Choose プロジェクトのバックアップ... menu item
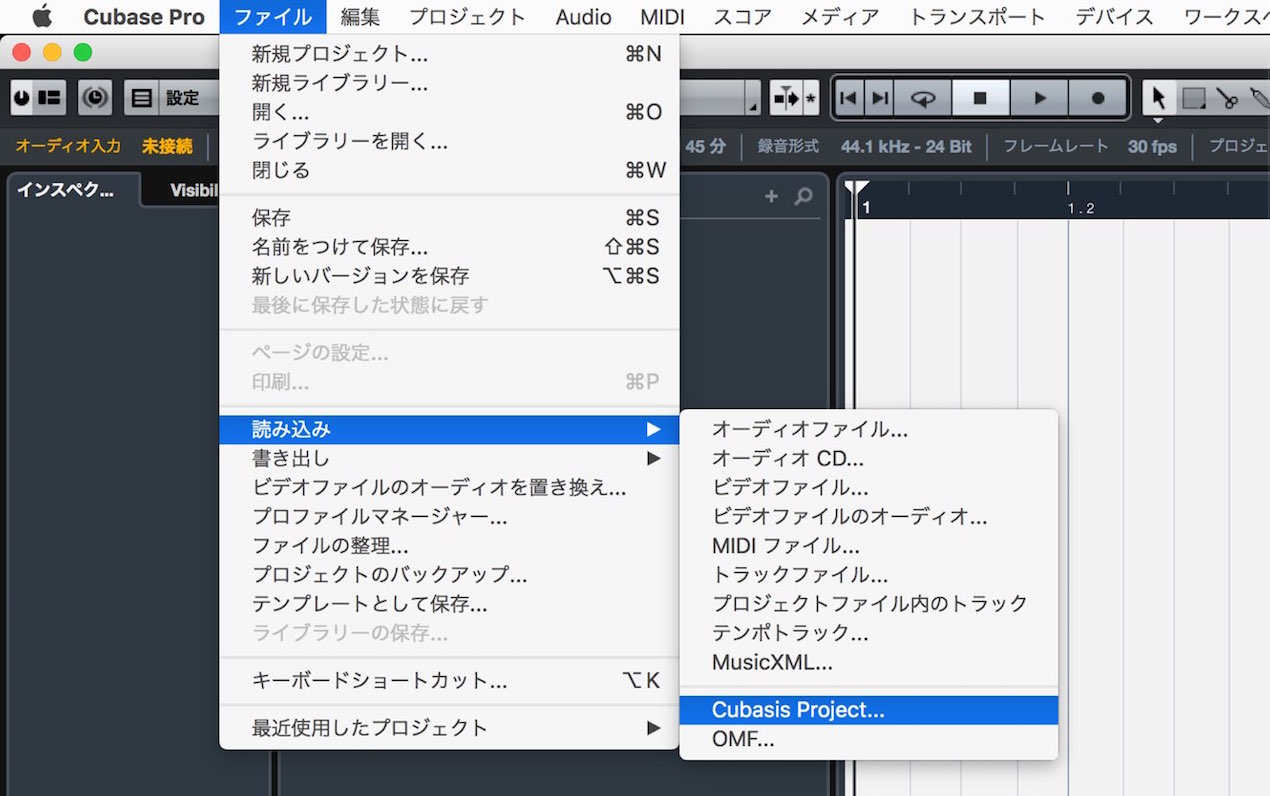 pos(449,575)
